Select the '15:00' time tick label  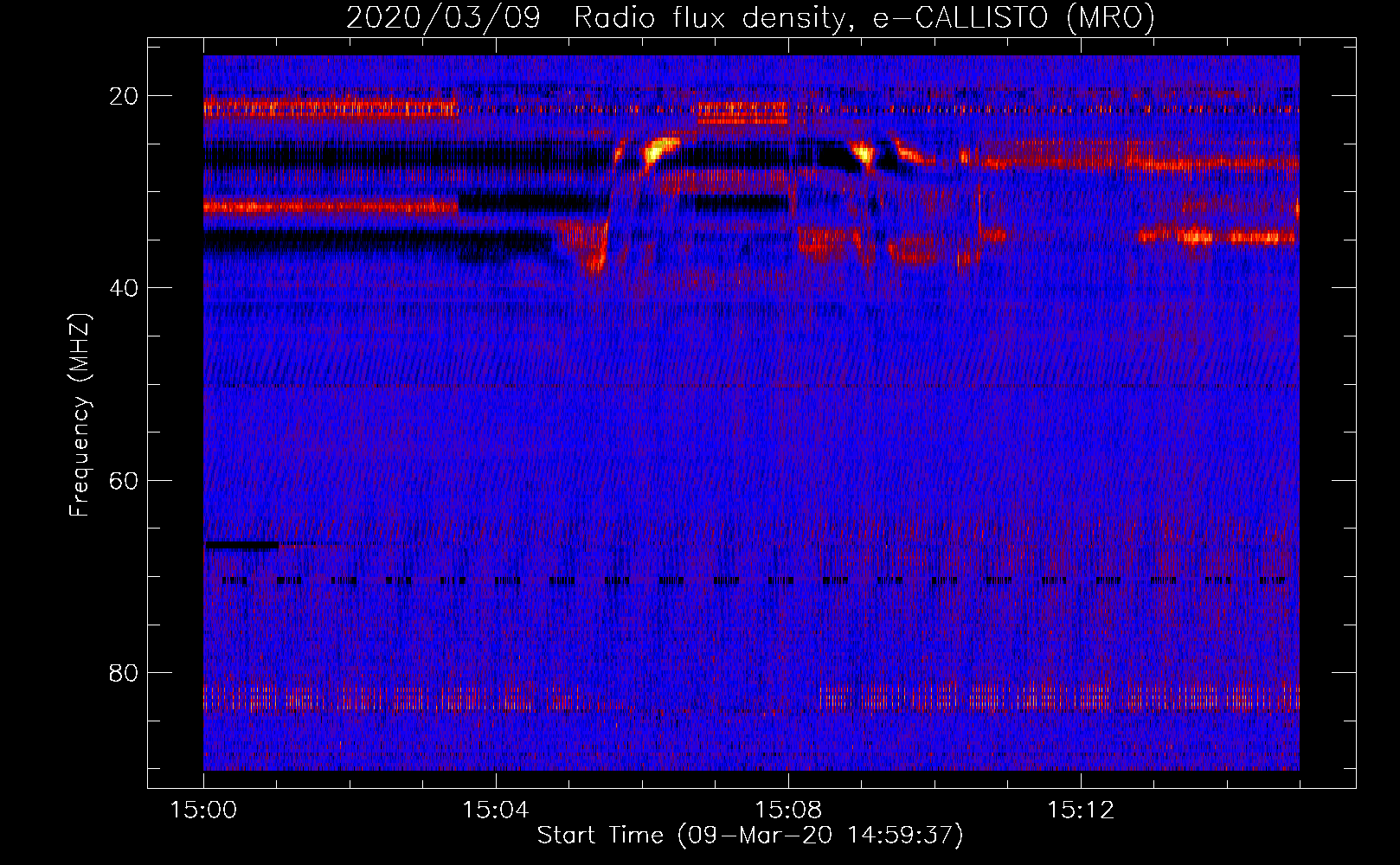click(x=203, y=811)
